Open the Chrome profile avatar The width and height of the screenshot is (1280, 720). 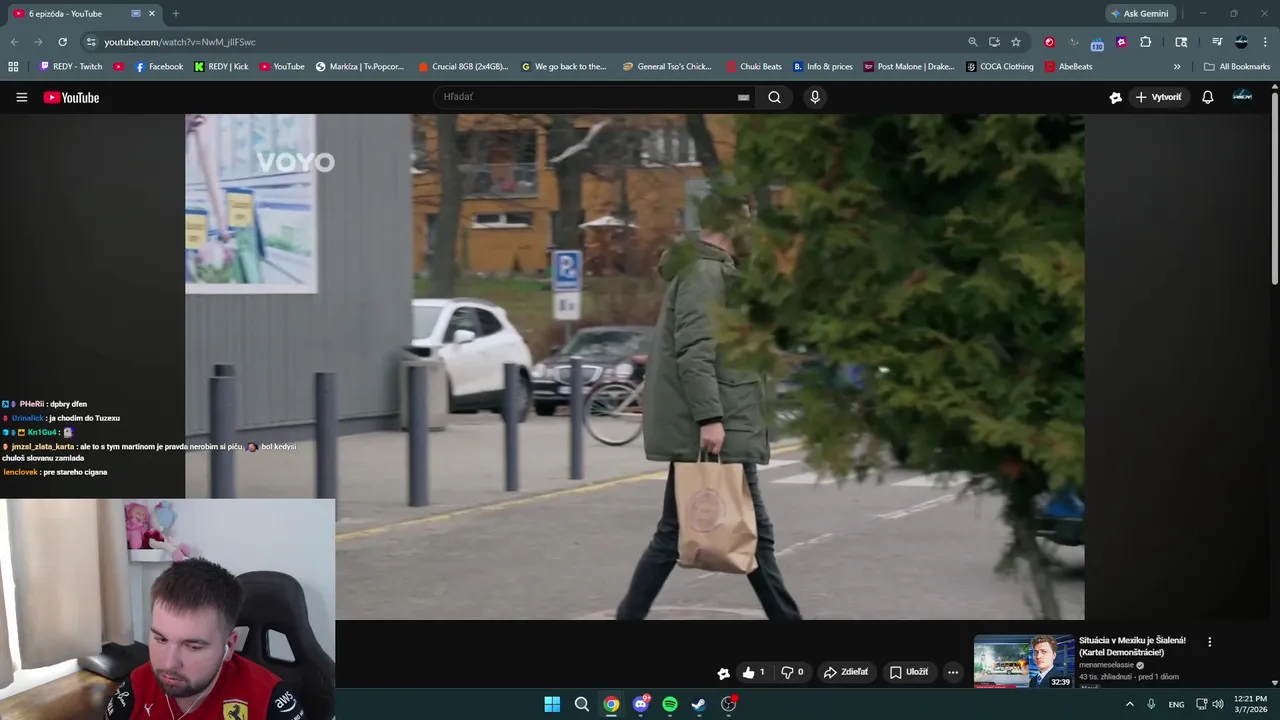point(1241,42)
